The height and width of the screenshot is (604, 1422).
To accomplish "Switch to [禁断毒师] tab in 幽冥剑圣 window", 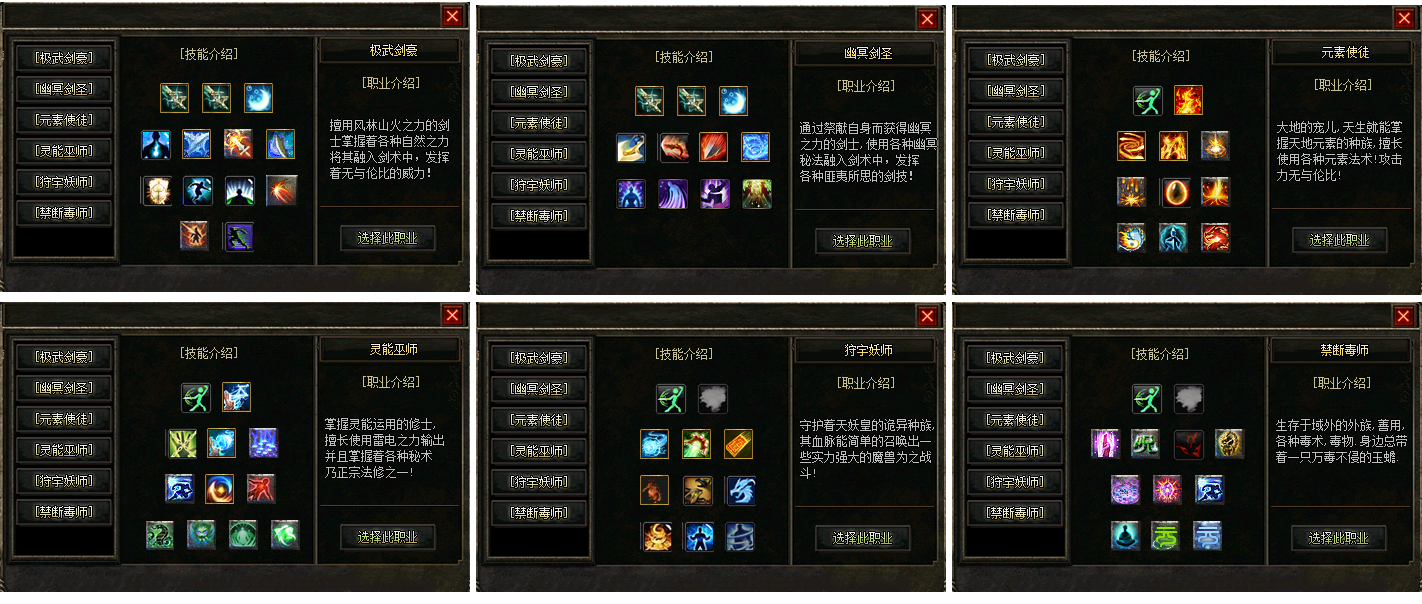I will tap(539, 216).
